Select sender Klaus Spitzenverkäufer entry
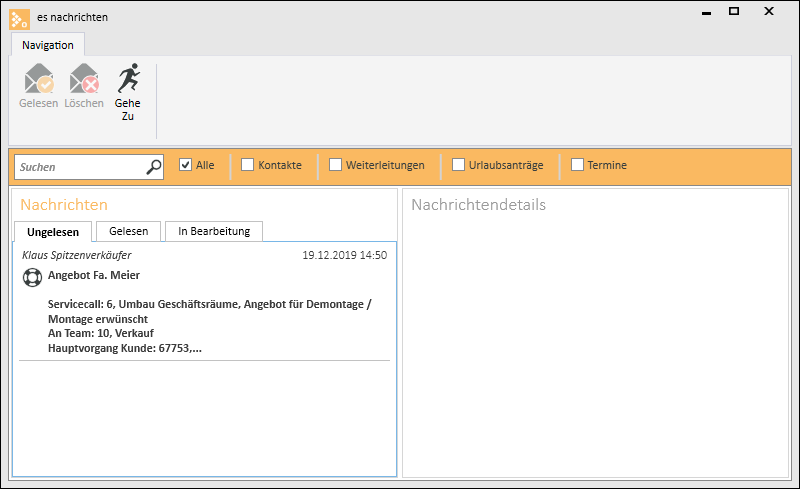This screenshot has width=800, height=489. 77,255
